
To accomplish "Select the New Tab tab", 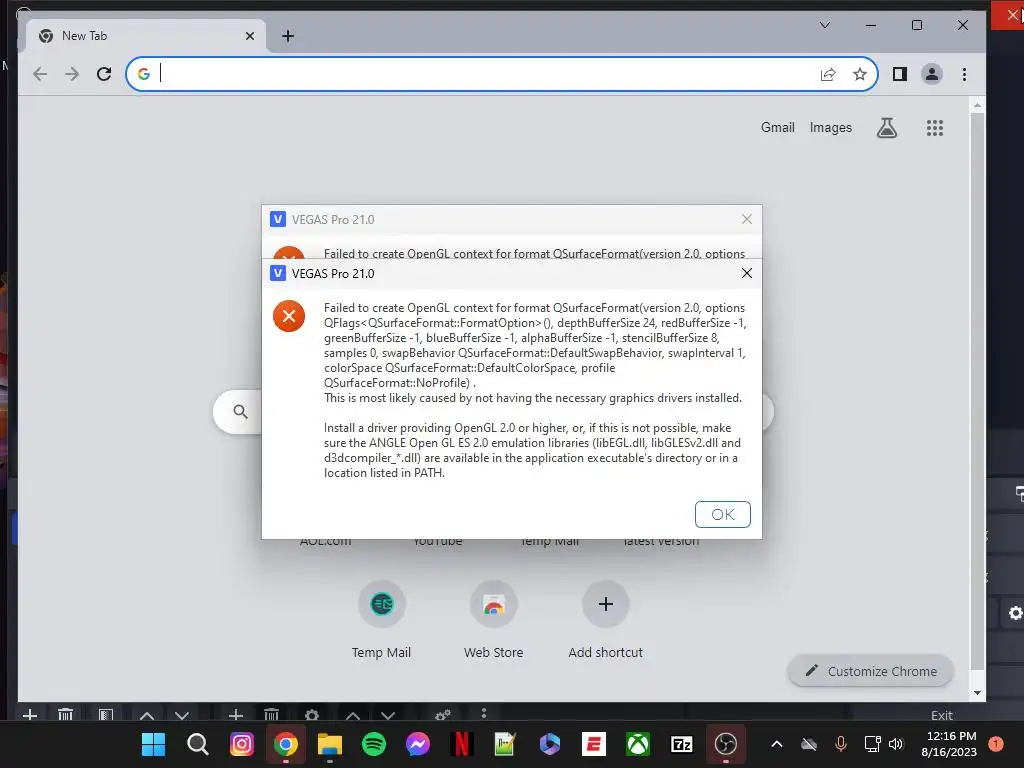I will [x=145, y=36].
